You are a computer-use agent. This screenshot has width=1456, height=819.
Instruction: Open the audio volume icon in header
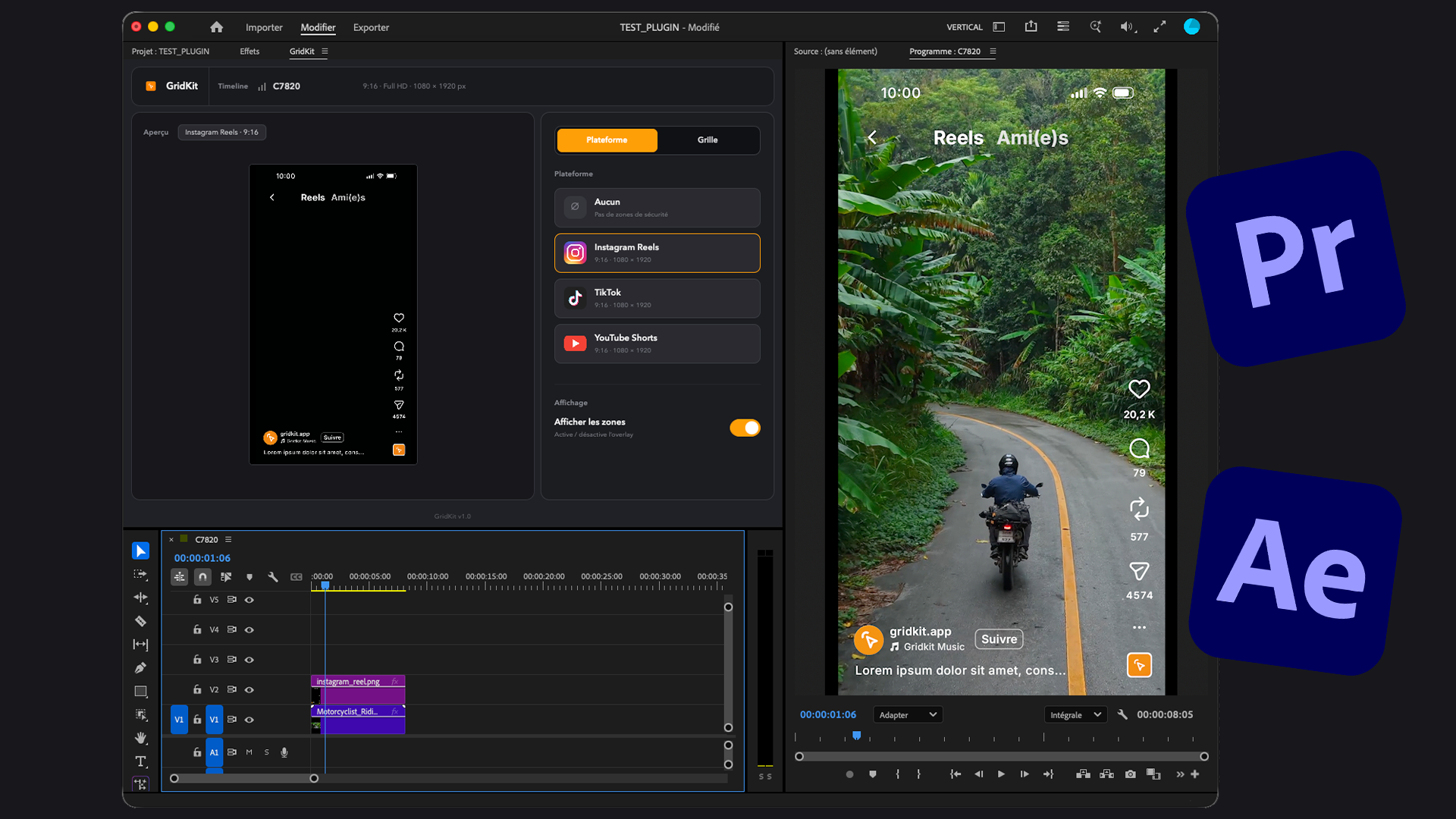pyautogui.click(x=1128, y=27)
